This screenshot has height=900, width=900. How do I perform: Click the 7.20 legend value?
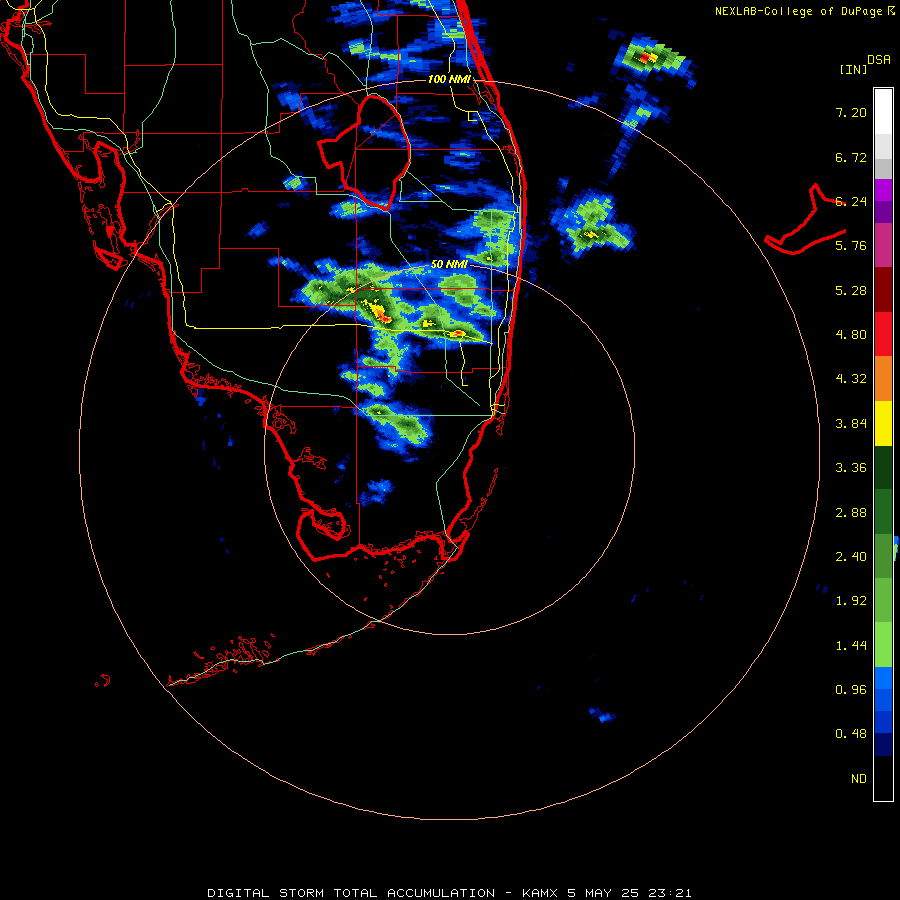pyautogui.click(x=851, y=112)
